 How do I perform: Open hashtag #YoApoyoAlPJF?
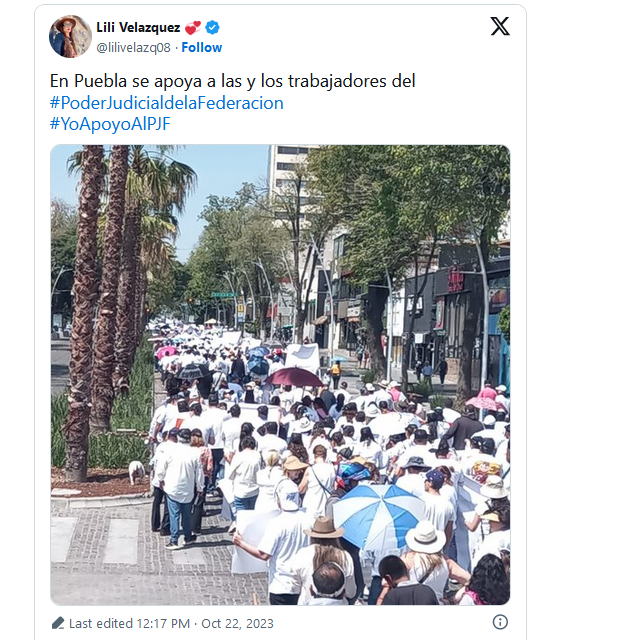[110, 124]
